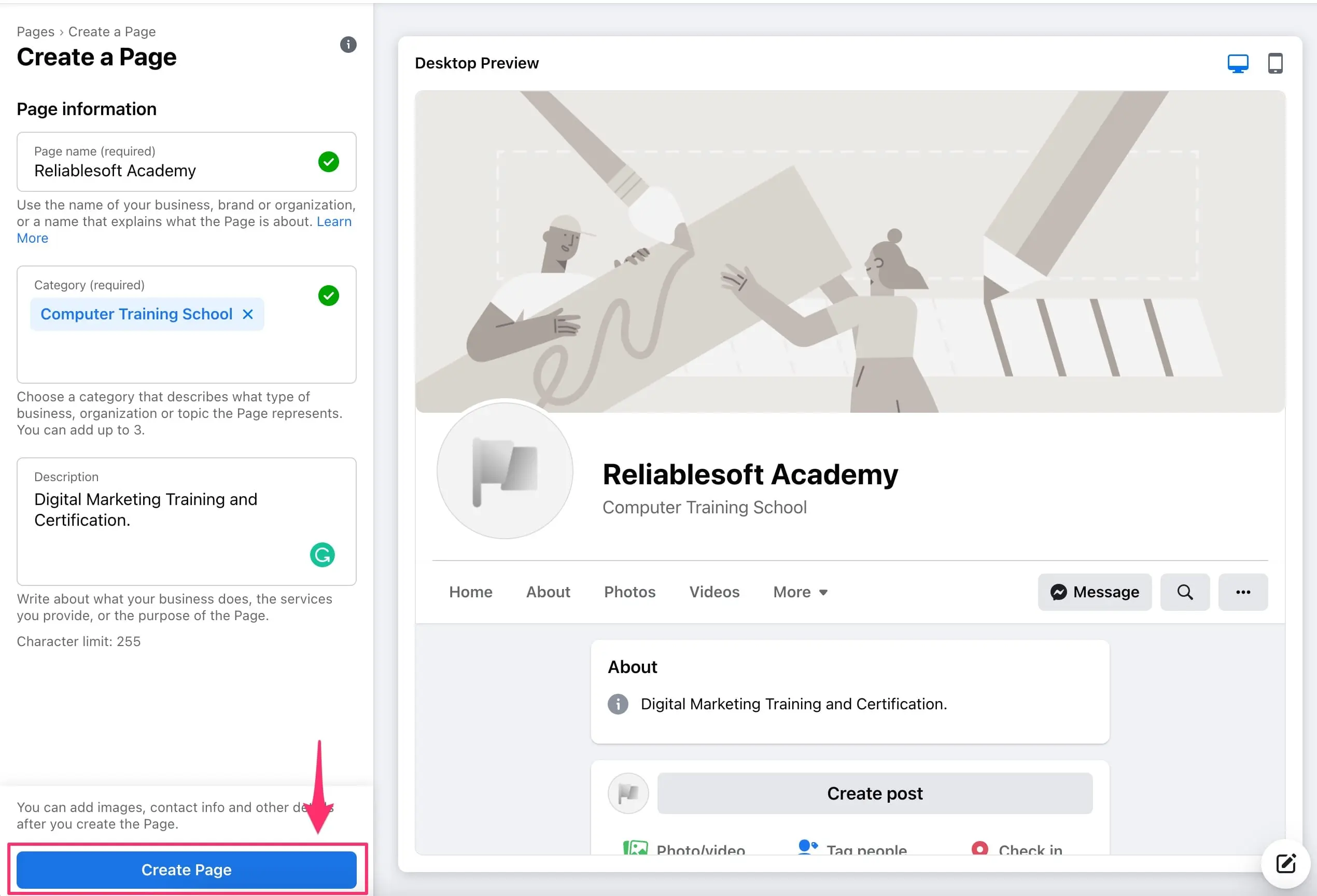Click the 'Create a Page' breadcrumb text
Viewport: 1317px width, 896px height.
tap(111, 32)
